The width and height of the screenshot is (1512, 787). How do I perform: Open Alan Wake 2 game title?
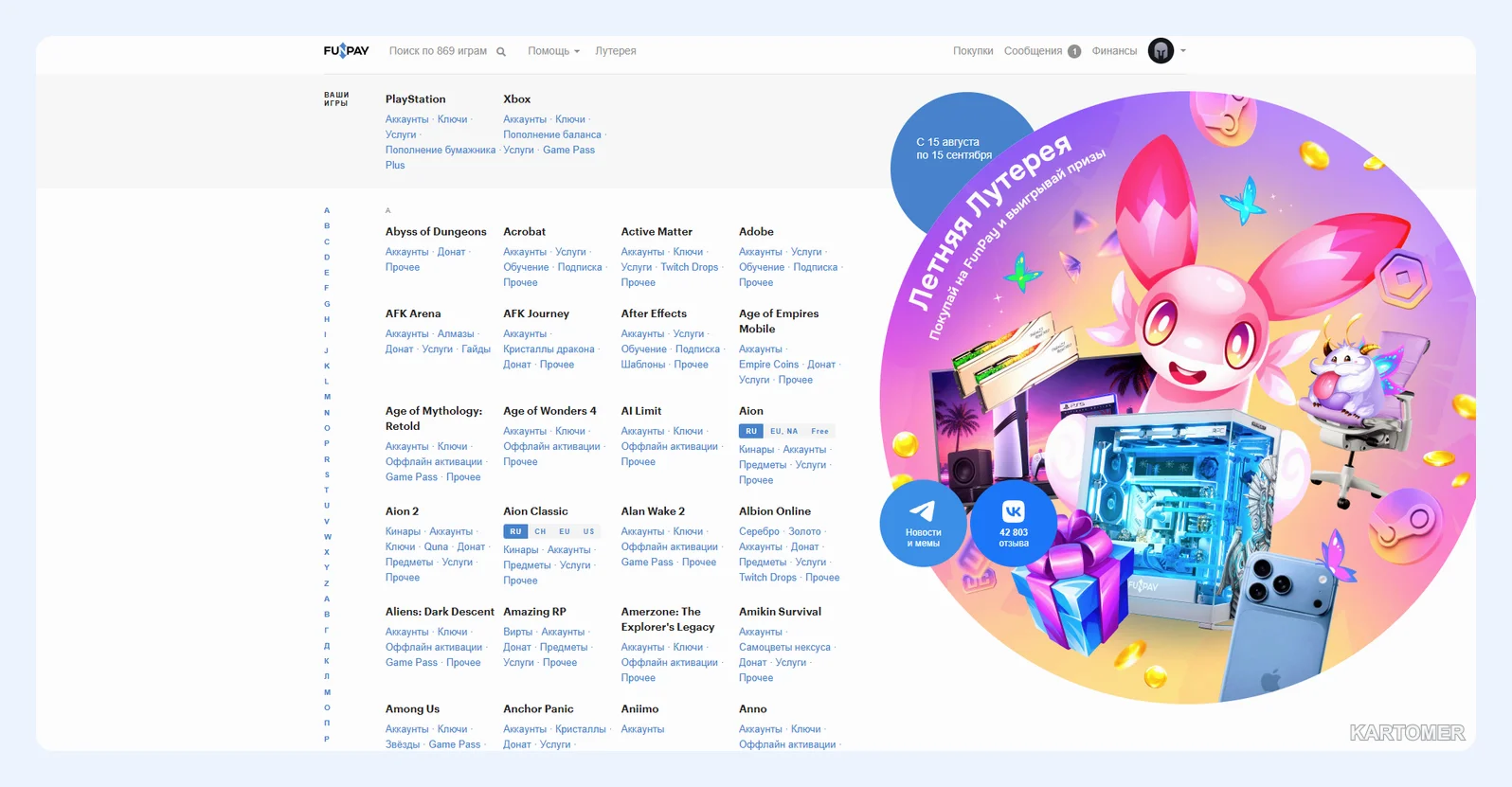point(653,510)
